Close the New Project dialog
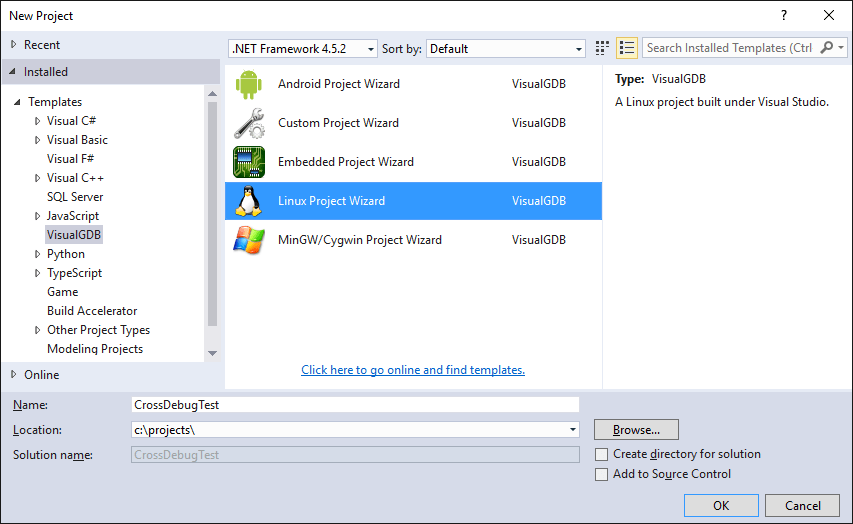Screen dimensions: 853x524 pos(829,15)
